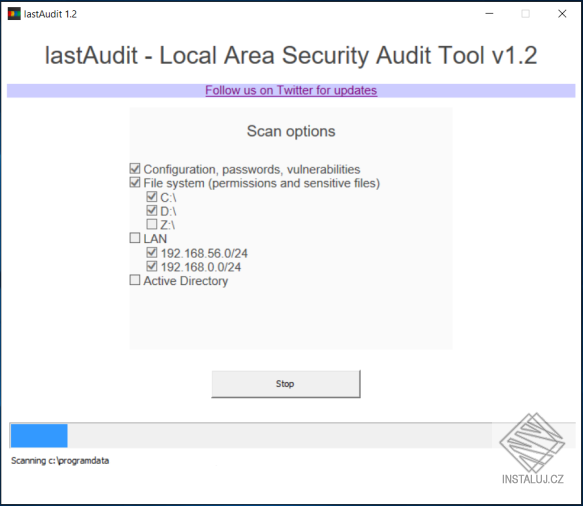Click the Scan options heading

(x=291, y=131)
